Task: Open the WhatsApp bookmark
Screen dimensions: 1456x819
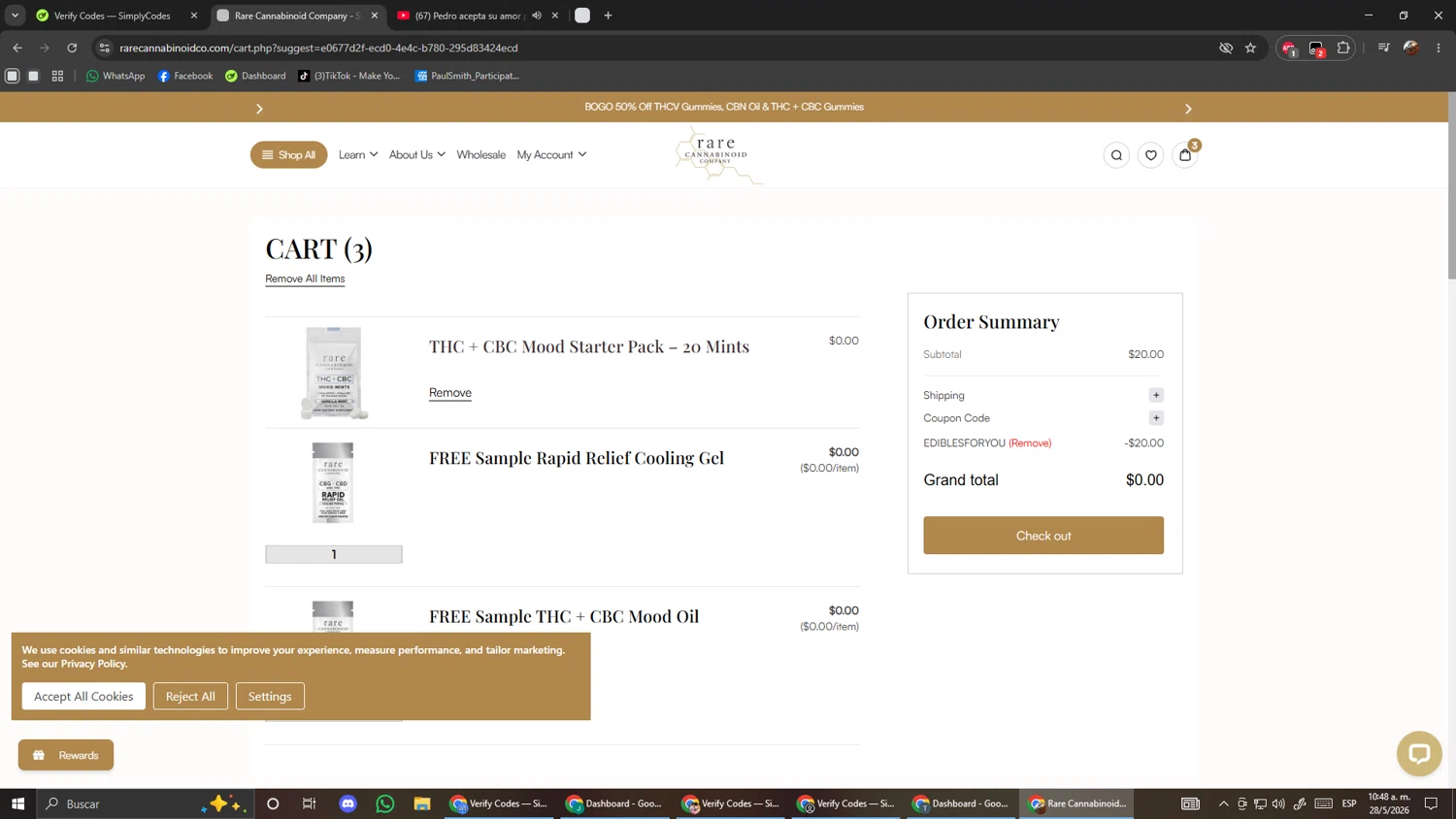Action: pos(116,76)
